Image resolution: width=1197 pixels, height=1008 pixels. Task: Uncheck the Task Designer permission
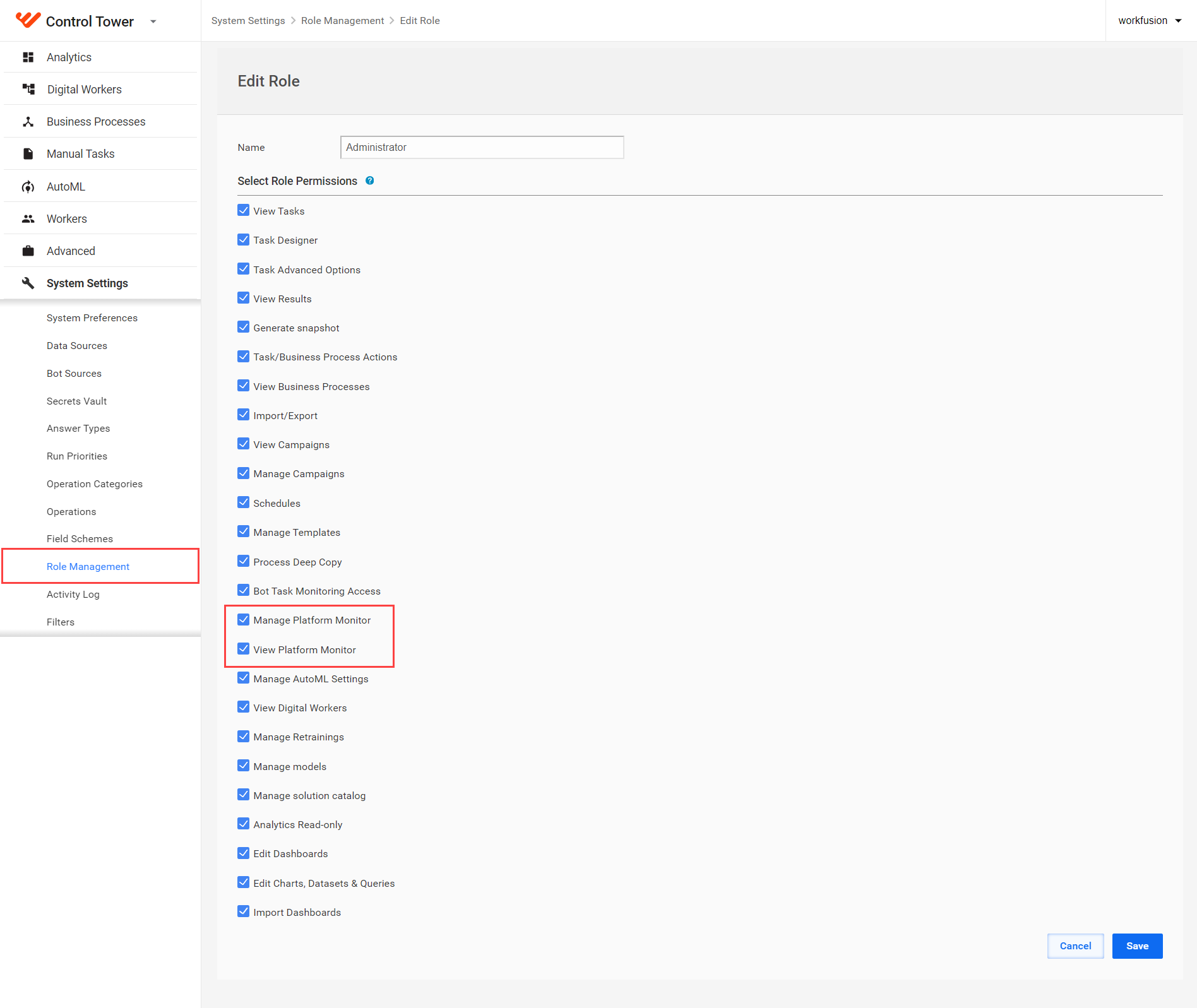[244, 239]
